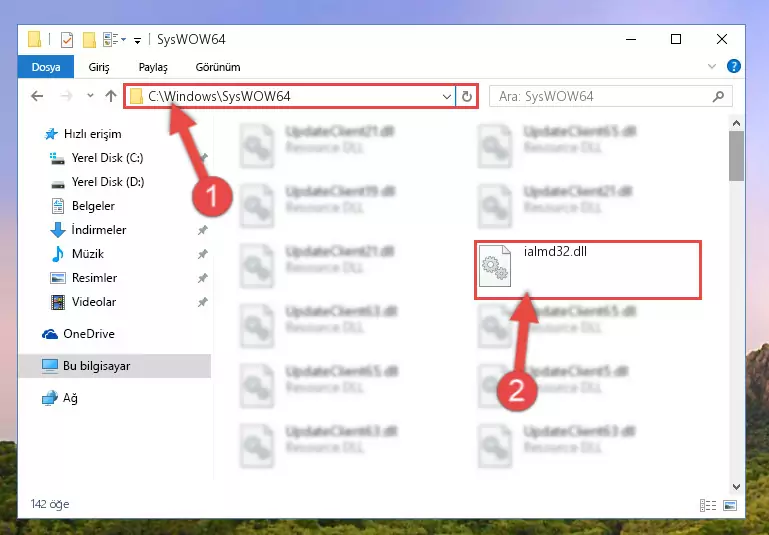Open the address bar history dropdown
The width and height of the screenshot is (769, 535).
pos(447,97)
